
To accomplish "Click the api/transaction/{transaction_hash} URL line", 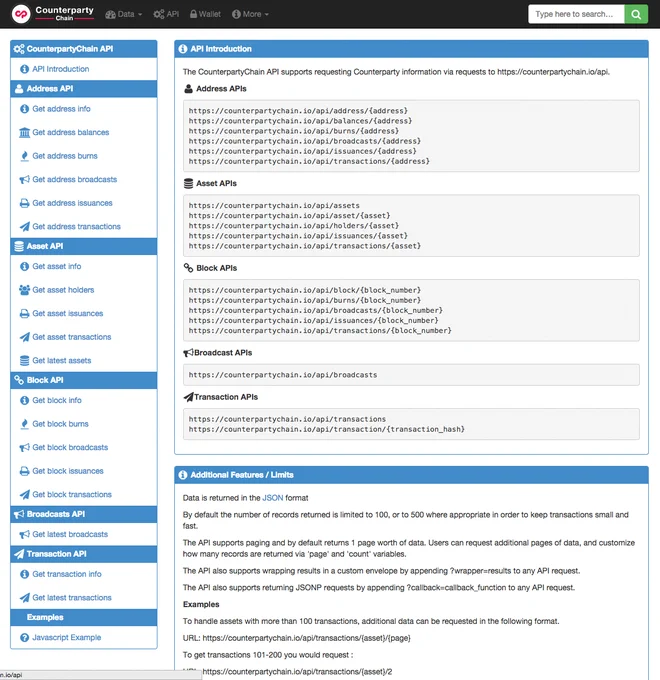I will coord(327,429).
